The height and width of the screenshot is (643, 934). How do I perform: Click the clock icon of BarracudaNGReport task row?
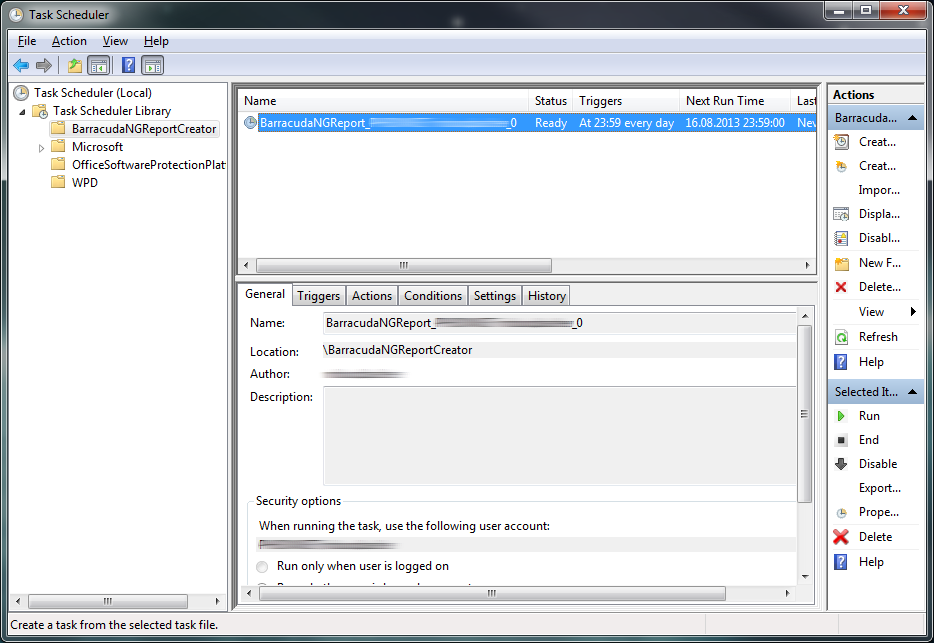pyautogui.click(x=250, y=123)
